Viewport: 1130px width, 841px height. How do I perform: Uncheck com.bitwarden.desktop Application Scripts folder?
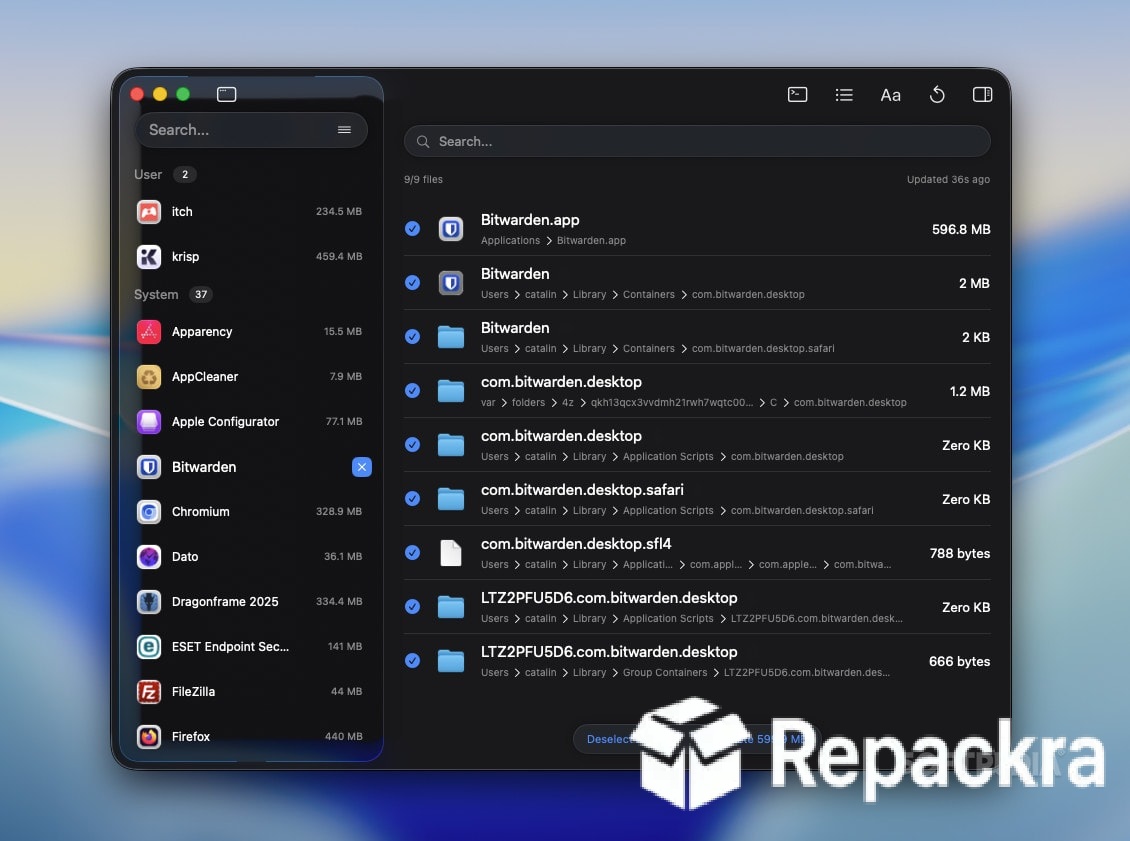tap(412, 445)
